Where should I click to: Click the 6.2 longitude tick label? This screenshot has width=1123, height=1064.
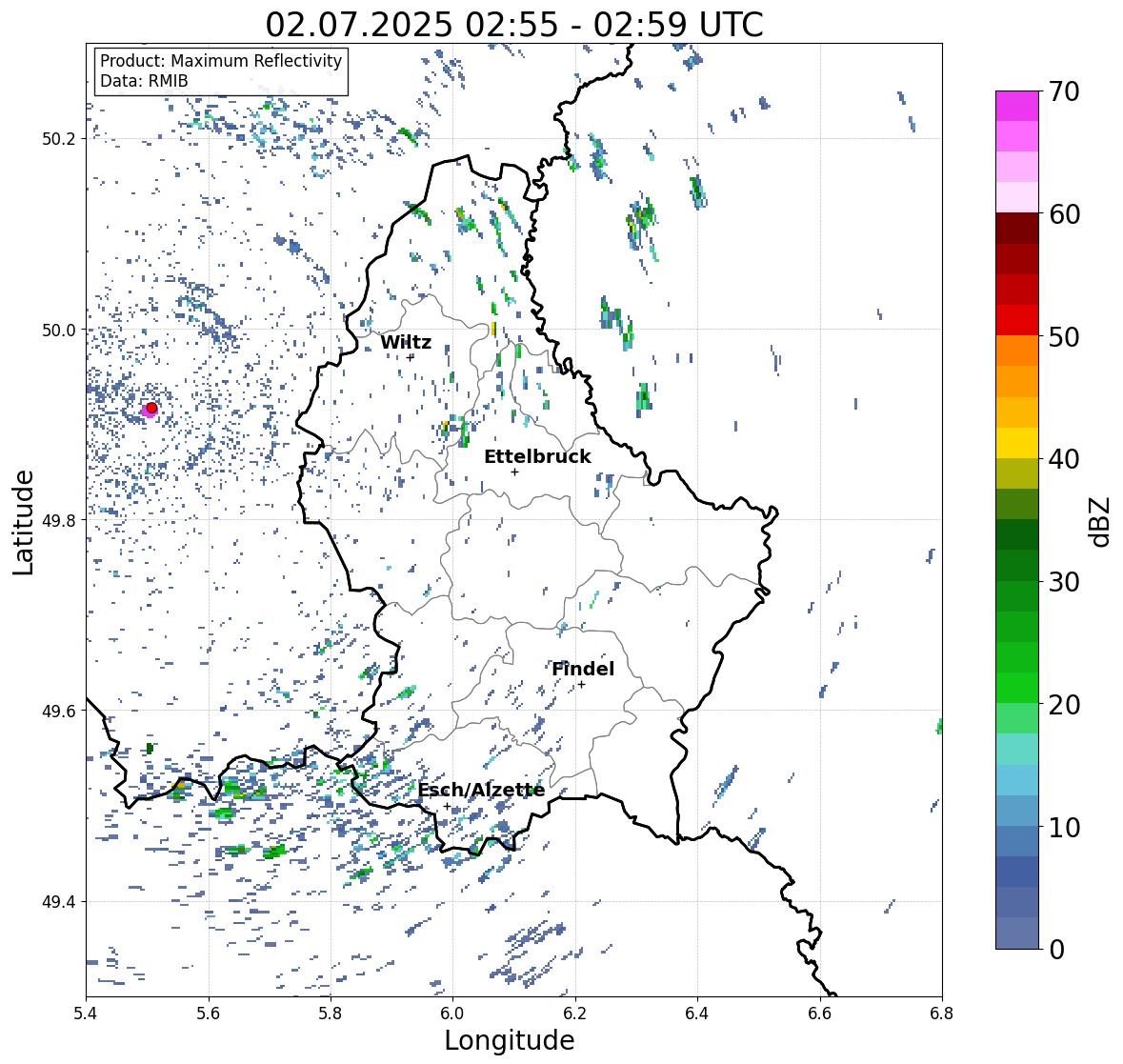(575, 1014)
